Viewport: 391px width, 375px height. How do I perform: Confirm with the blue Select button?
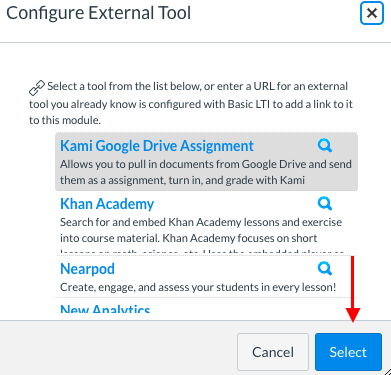pyautogui.click(x=348, y=352)
